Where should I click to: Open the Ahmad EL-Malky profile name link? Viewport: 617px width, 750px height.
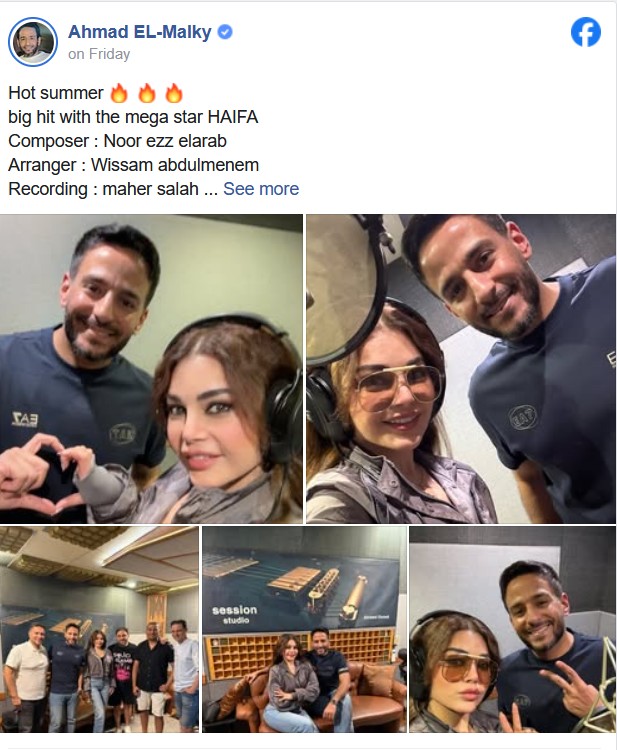click(x=140, y=32)
